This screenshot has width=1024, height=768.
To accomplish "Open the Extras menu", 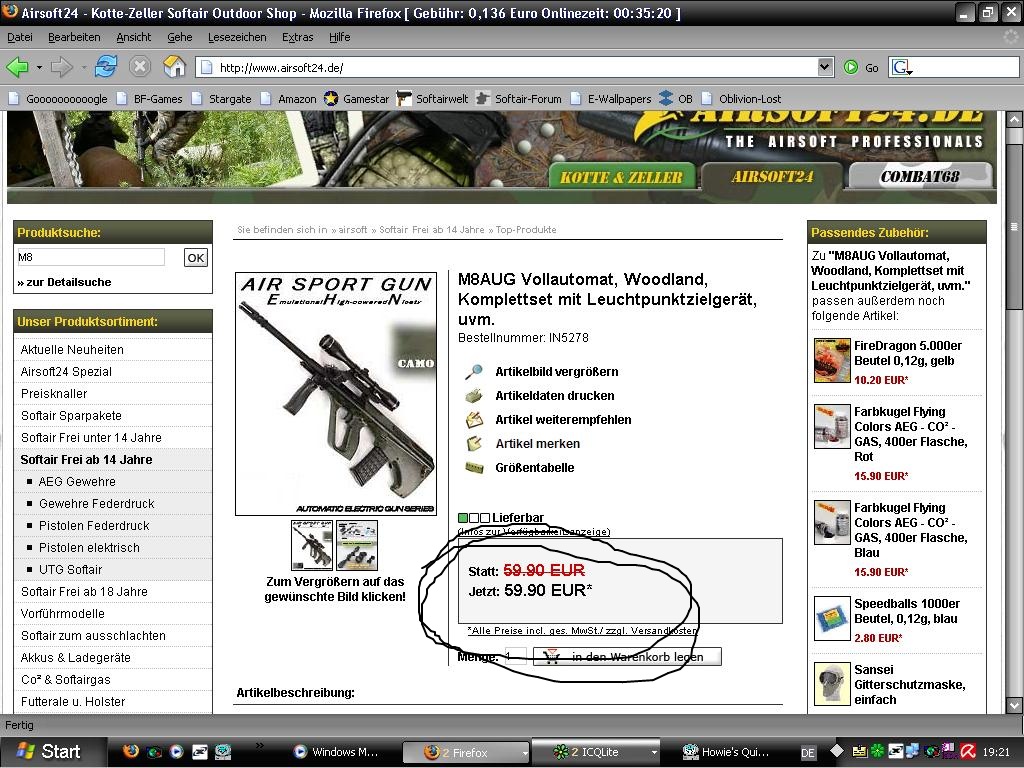I will click(298, 37).
